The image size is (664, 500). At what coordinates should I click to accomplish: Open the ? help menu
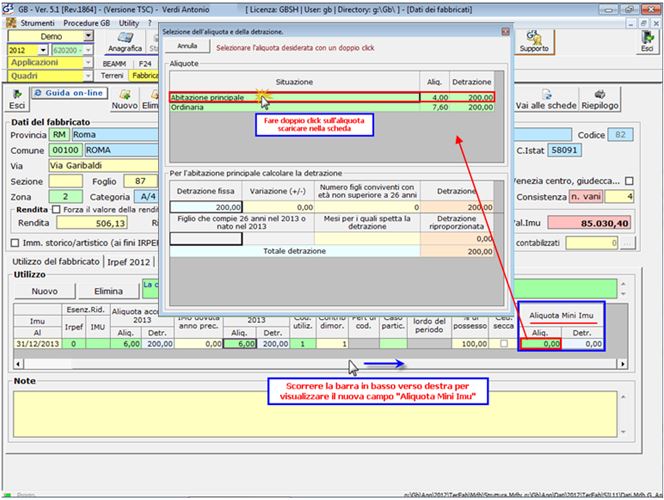point(149,23)
